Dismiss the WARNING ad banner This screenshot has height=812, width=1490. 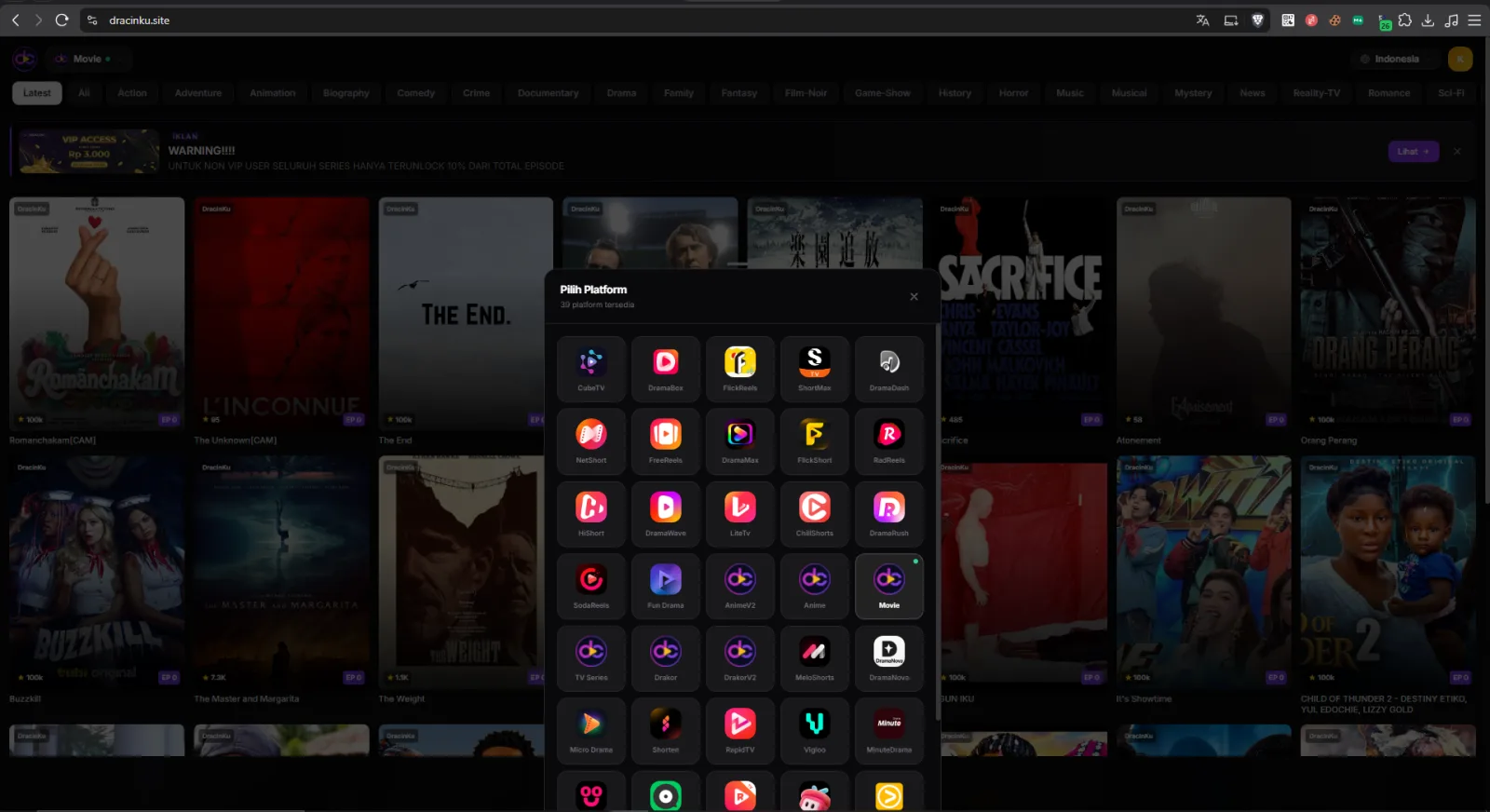(1457, 151)
